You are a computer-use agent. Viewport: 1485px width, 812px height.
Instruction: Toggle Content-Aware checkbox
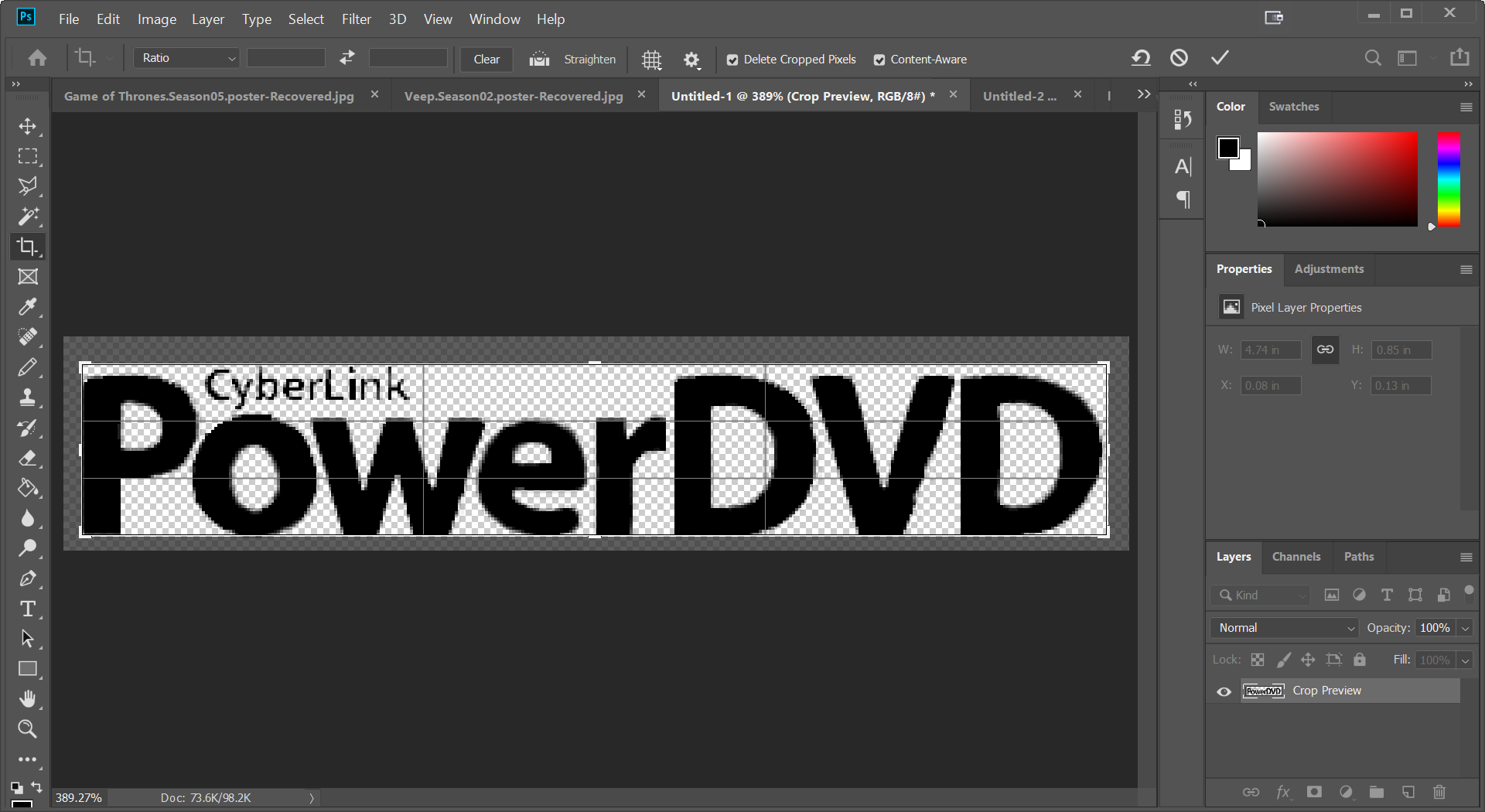point(879,60)
